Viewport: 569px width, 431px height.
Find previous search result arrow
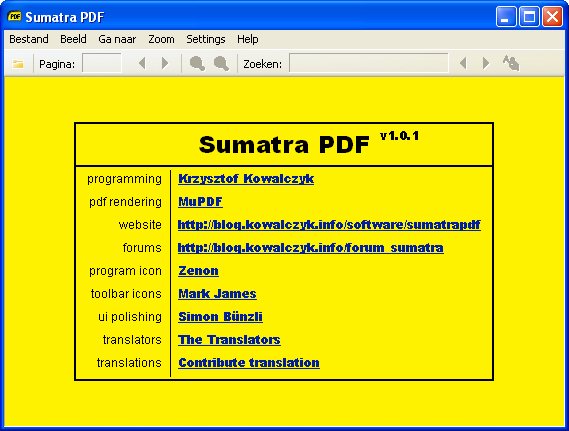pos(463,63)
